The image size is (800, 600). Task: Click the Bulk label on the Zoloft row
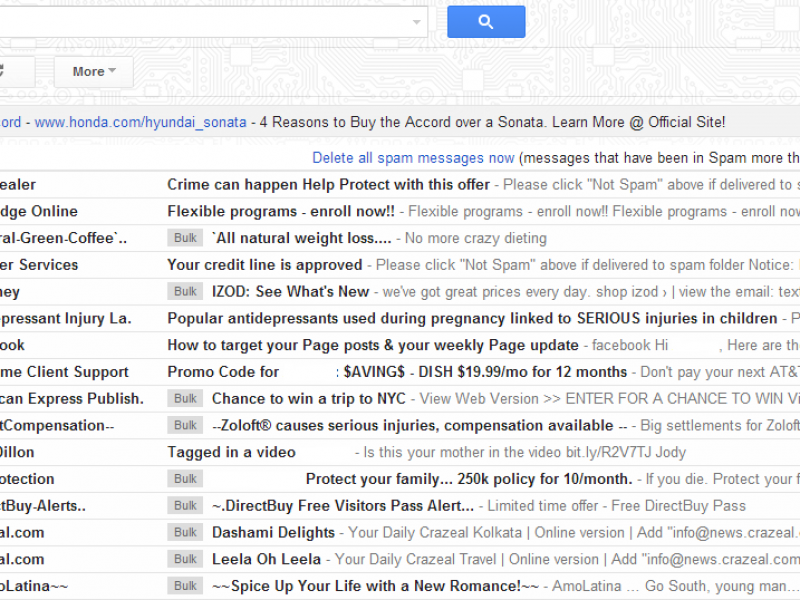[185, 426]
